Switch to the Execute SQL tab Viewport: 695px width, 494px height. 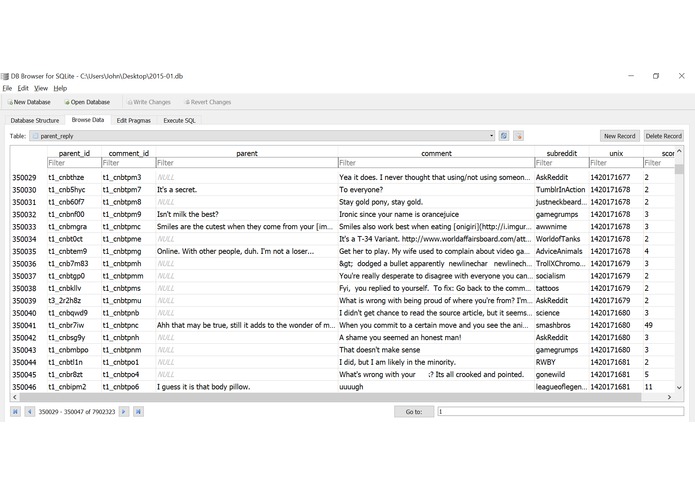click(179, 121)
